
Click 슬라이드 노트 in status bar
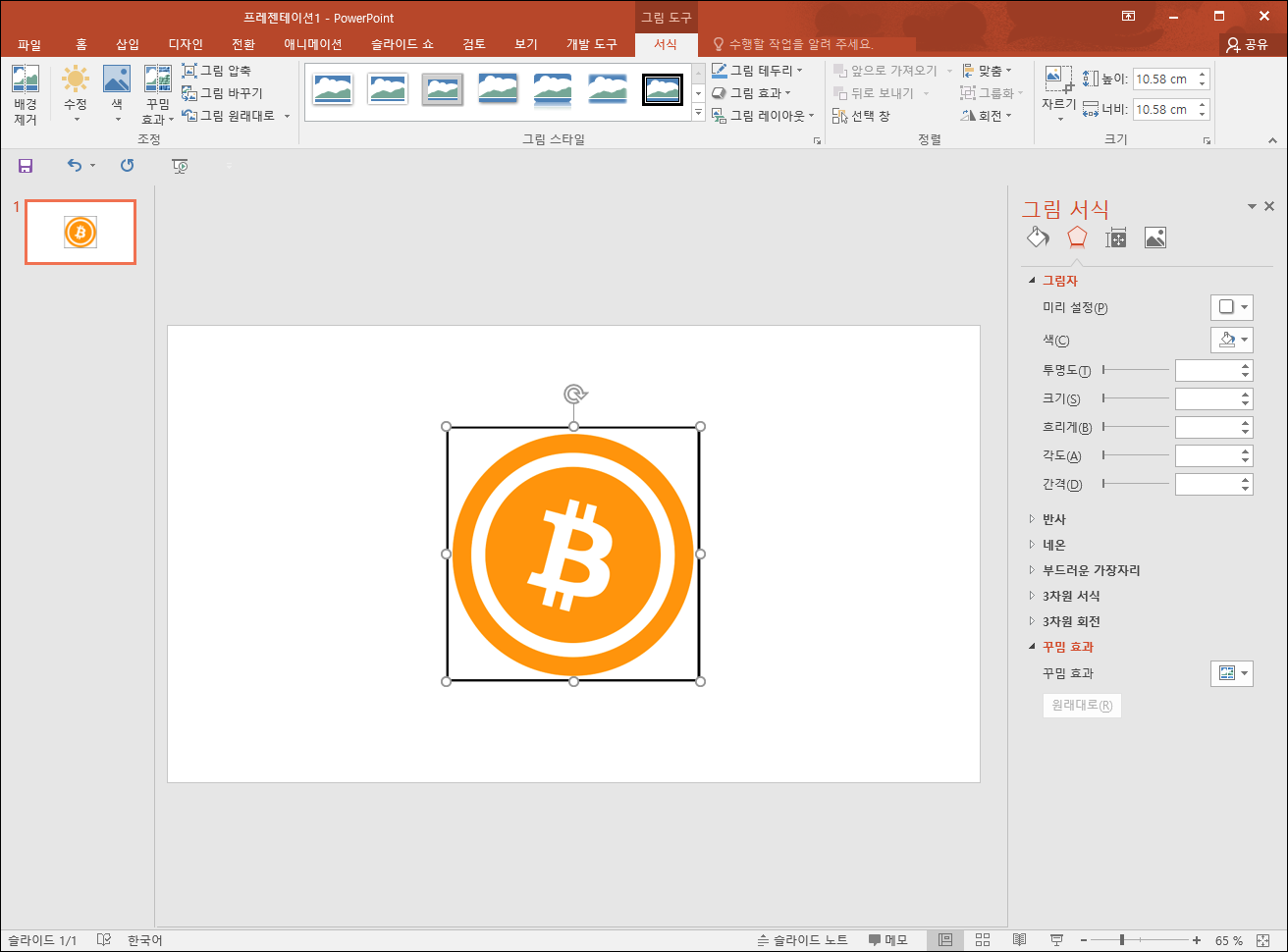[x=802, y=940]
